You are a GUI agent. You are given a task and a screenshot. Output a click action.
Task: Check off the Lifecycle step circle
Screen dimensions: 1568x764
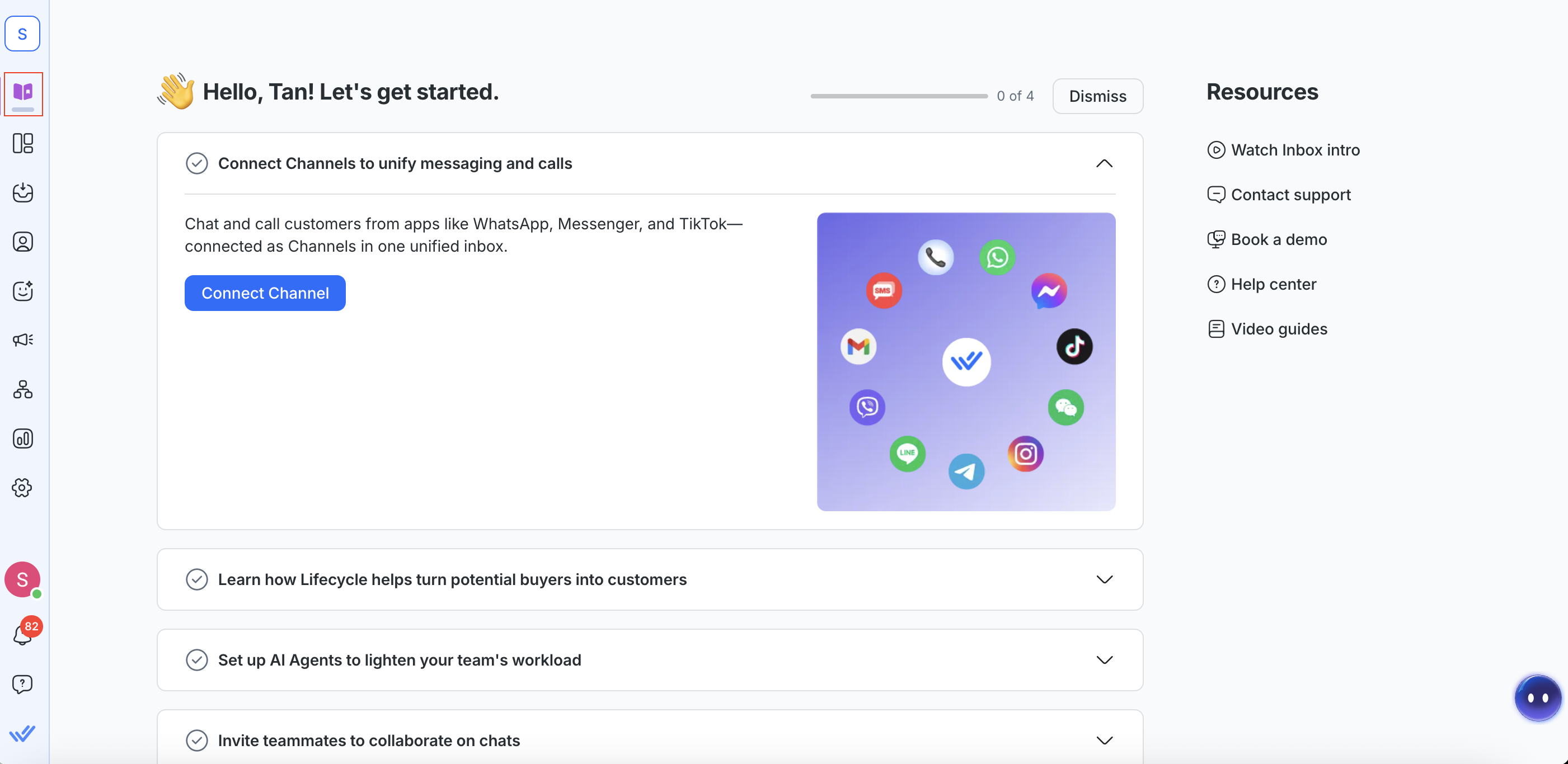point(196,579)
